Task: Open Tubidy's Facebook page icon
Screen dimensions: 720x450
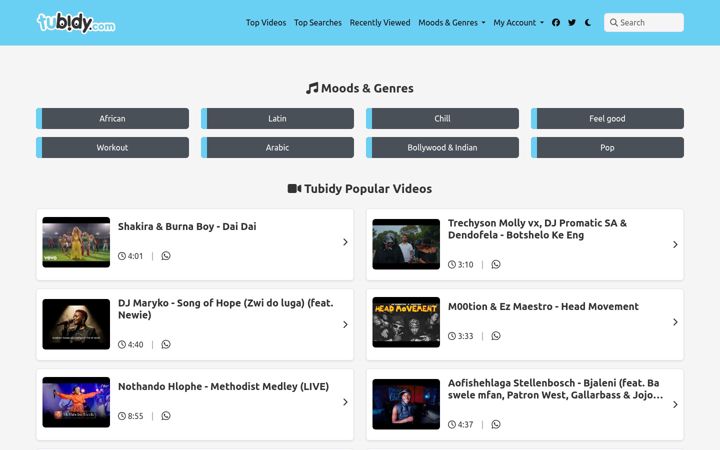Action: pos(556,22)
